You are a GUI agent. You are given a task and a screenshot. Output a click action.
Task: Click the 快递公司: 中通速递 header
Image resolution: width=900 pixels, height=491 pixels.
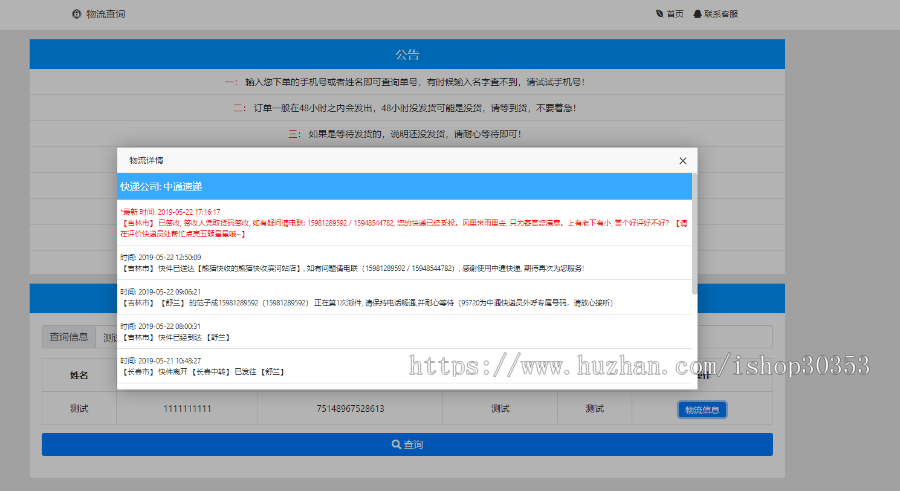[405, 187]
